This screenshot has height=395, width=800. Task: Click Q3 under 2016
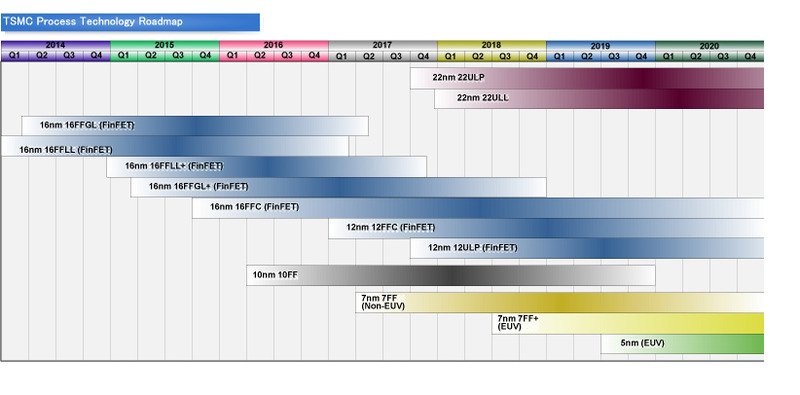pyautogui.click(x=287, y=56)
